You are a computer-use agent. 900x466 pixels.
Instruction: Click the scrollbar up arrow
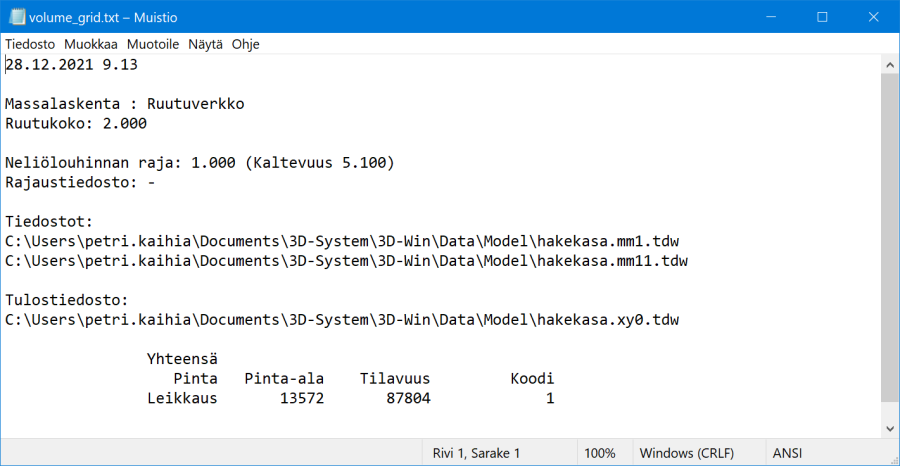tap(889, 64)
